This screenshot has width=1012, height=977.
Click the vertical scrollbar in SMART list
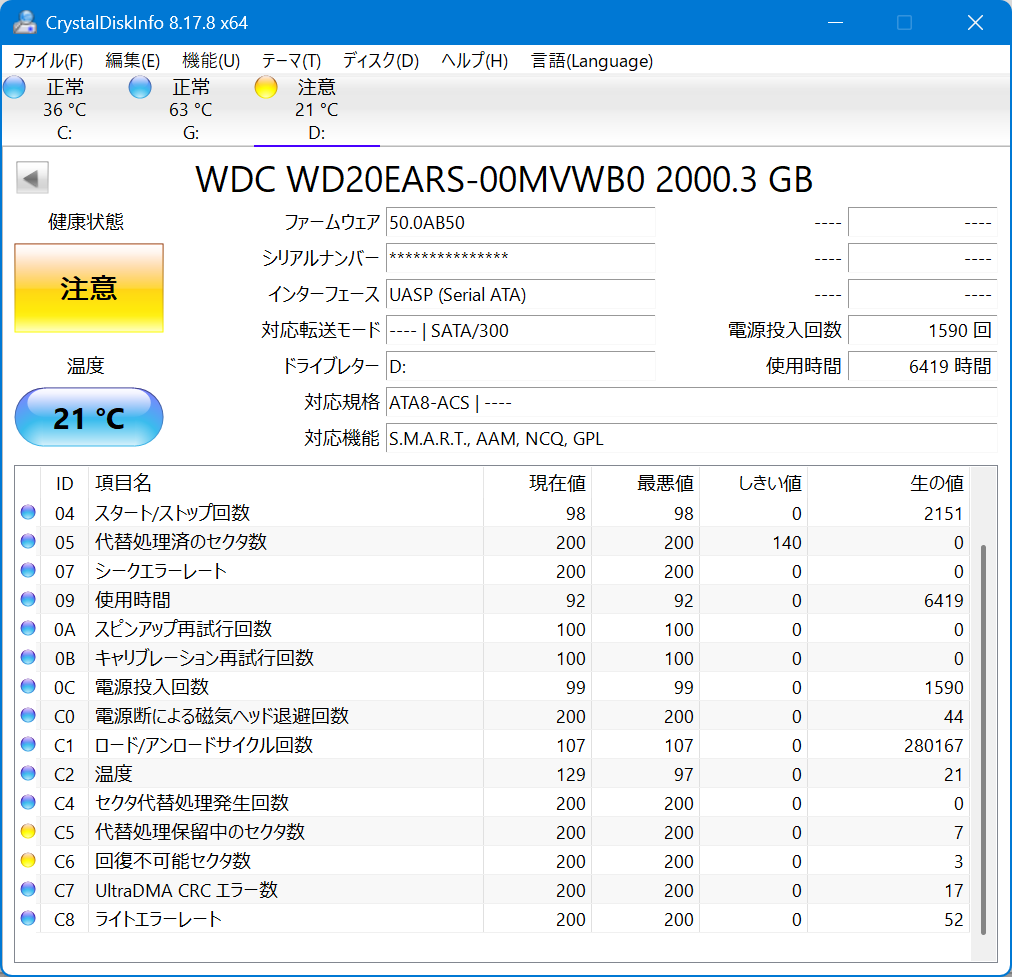[985, 740]
